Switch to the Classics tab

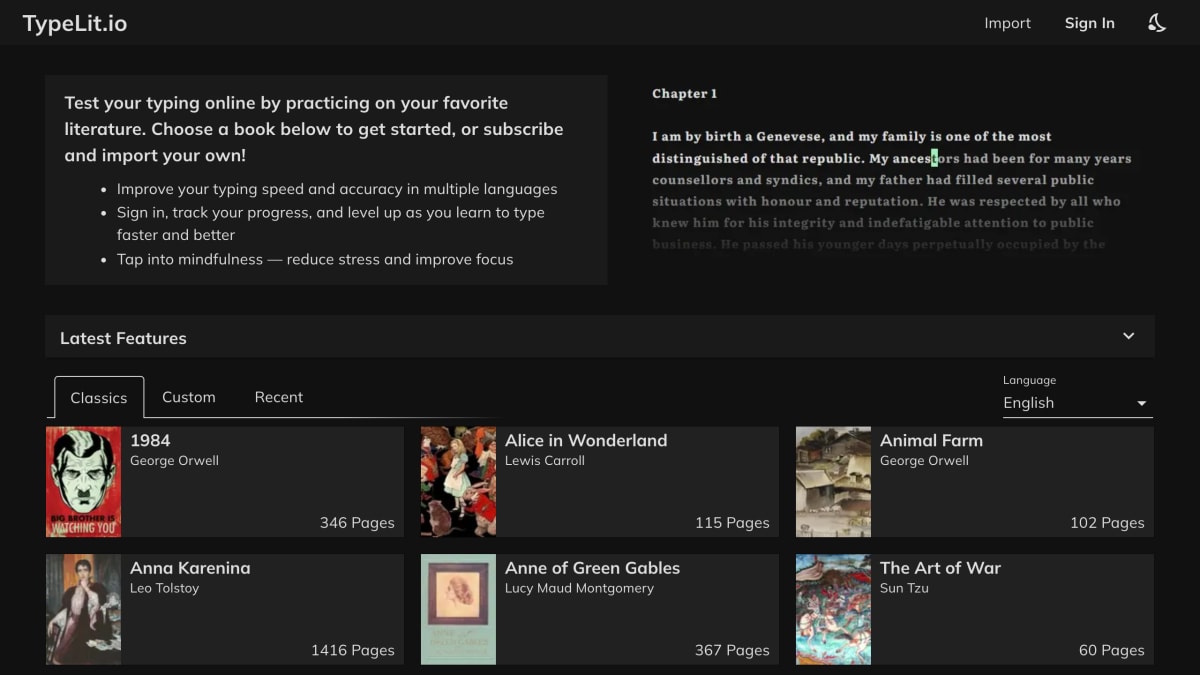click(x=99, y=397)
